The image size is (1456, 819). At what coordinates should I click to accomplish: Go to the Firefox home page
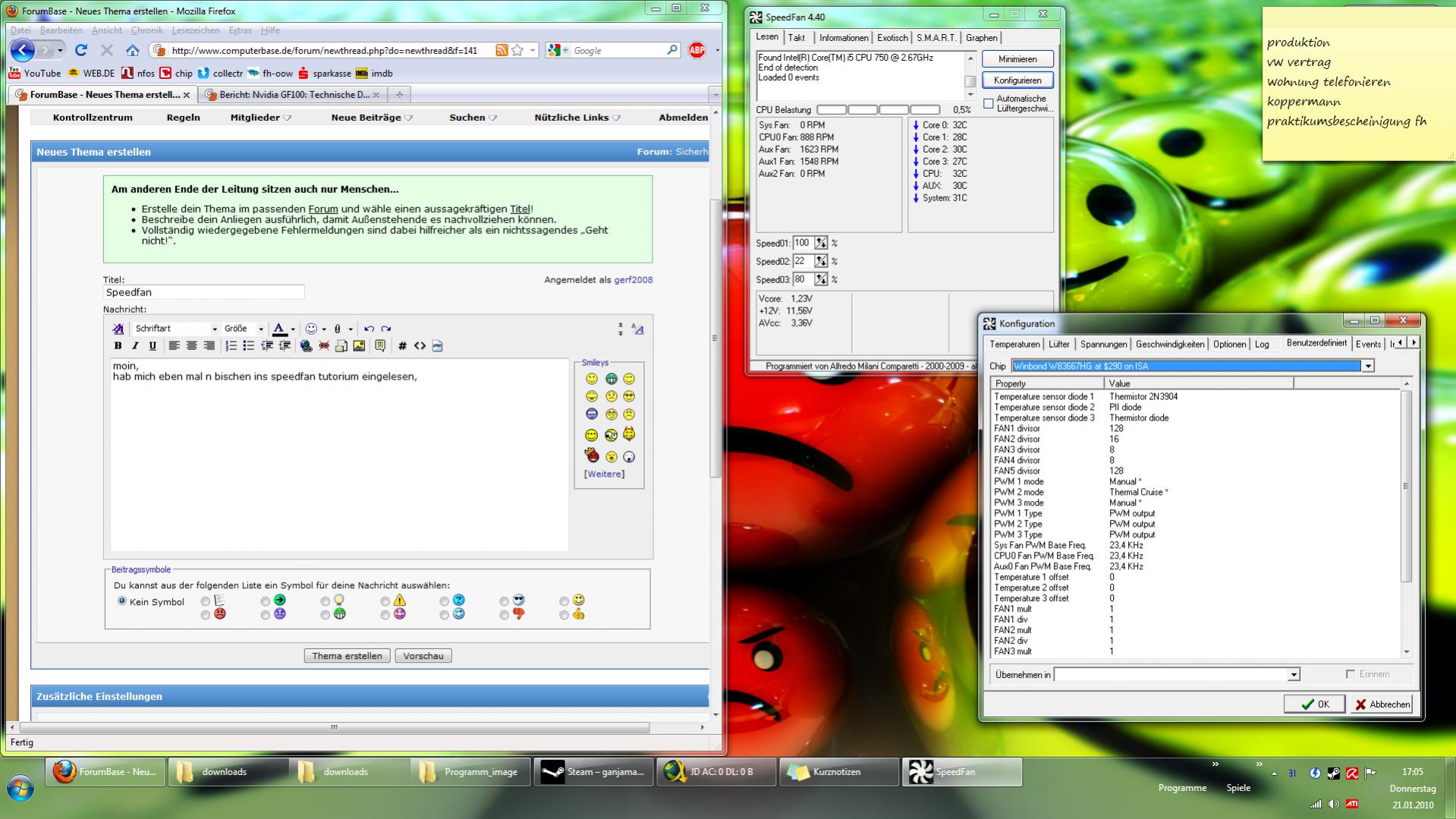click(x=133, y=50)
